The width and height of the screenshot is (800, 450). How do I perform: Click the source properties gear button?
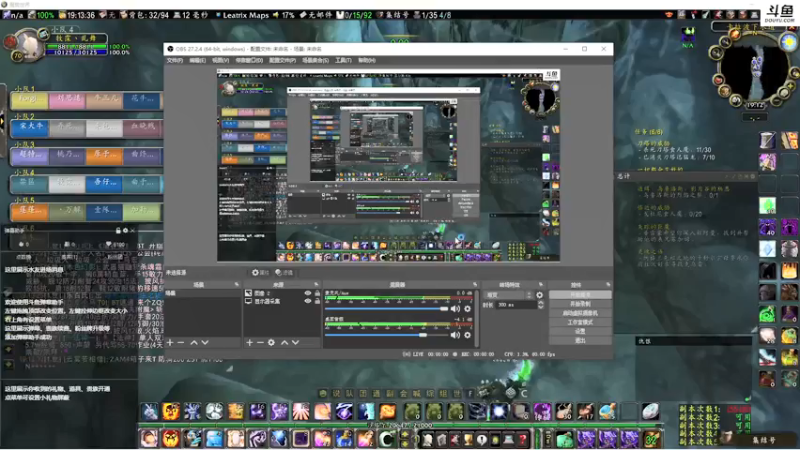[260, 272]
